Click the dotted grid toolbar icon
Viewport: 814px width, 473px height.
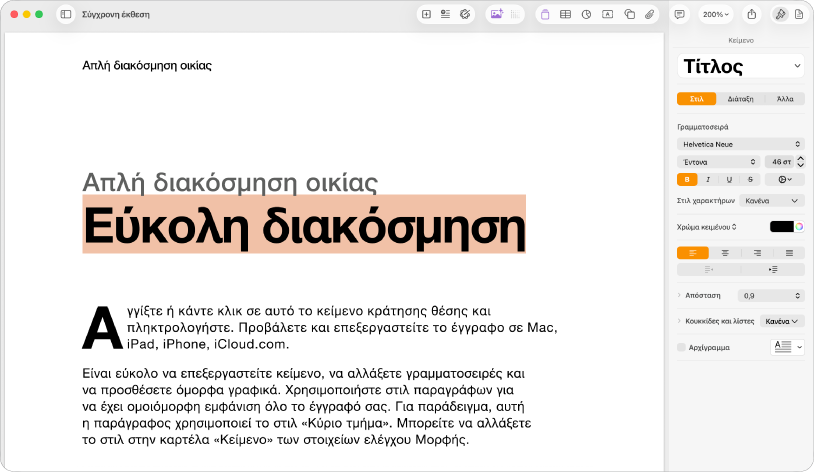click(x=515, y=15)
